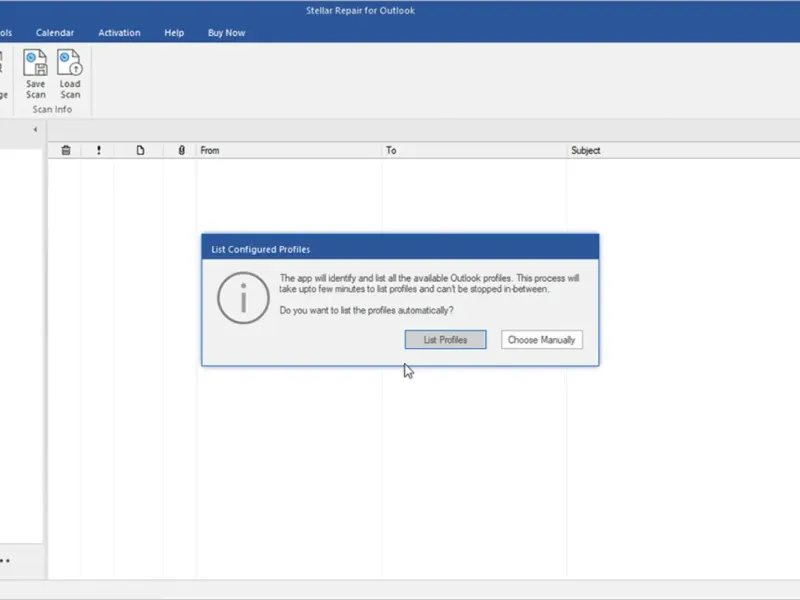Click the List Profiles button

click(445, 340)
